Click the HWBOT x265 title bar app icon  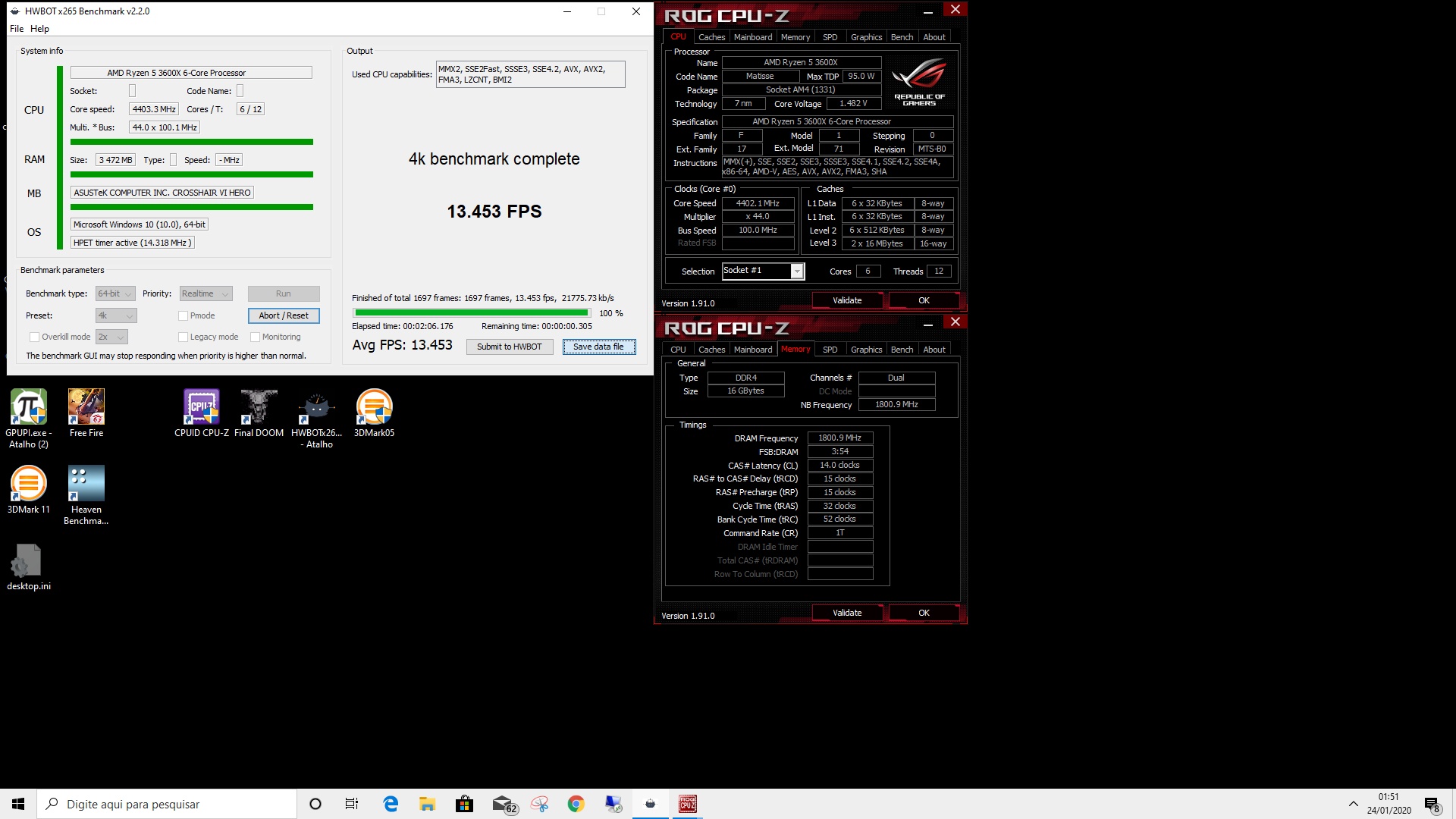[x=14, y=11]
